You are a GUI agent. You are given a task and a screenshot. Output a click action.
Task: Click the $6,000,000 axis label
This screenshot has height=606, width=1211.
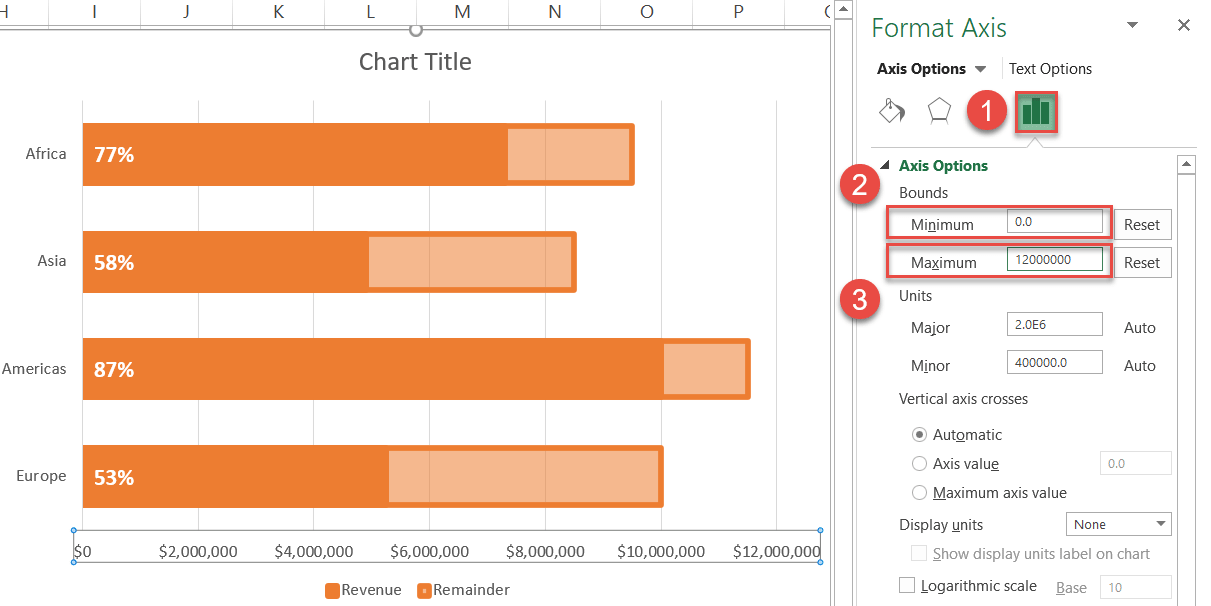[x=429, y=551]
